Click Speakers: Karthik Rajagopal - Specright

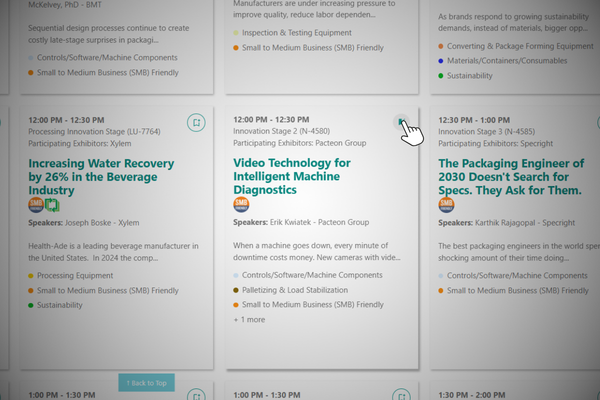point(507,223)
